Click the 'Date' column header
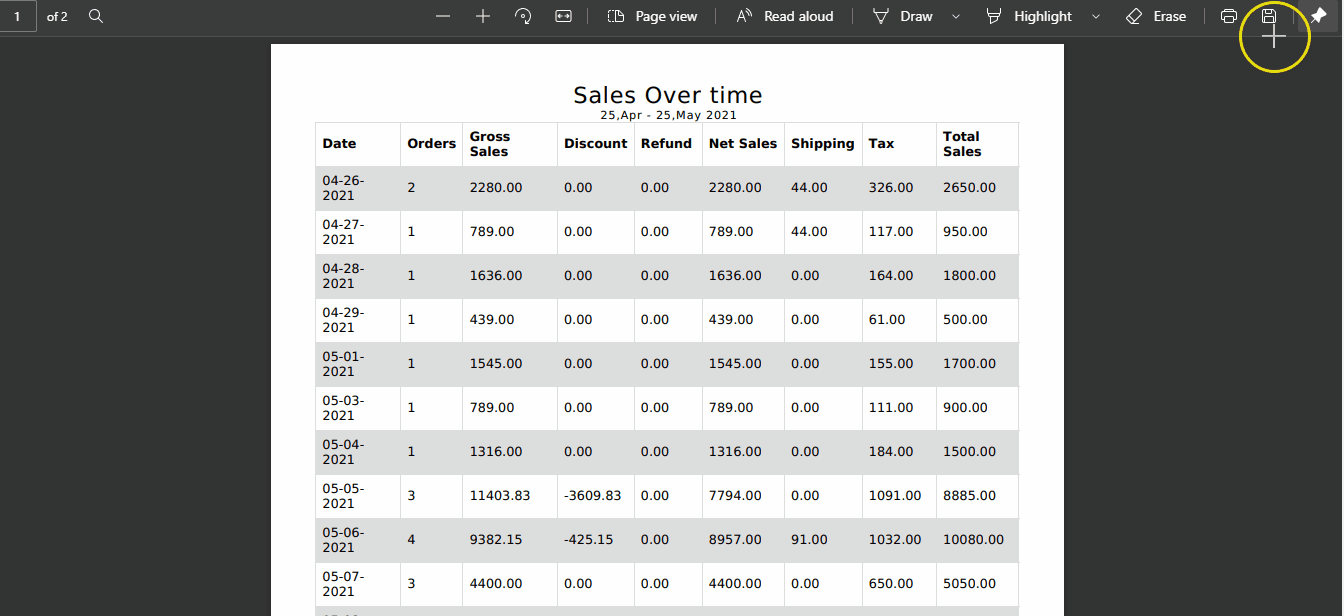 point(339,144)
